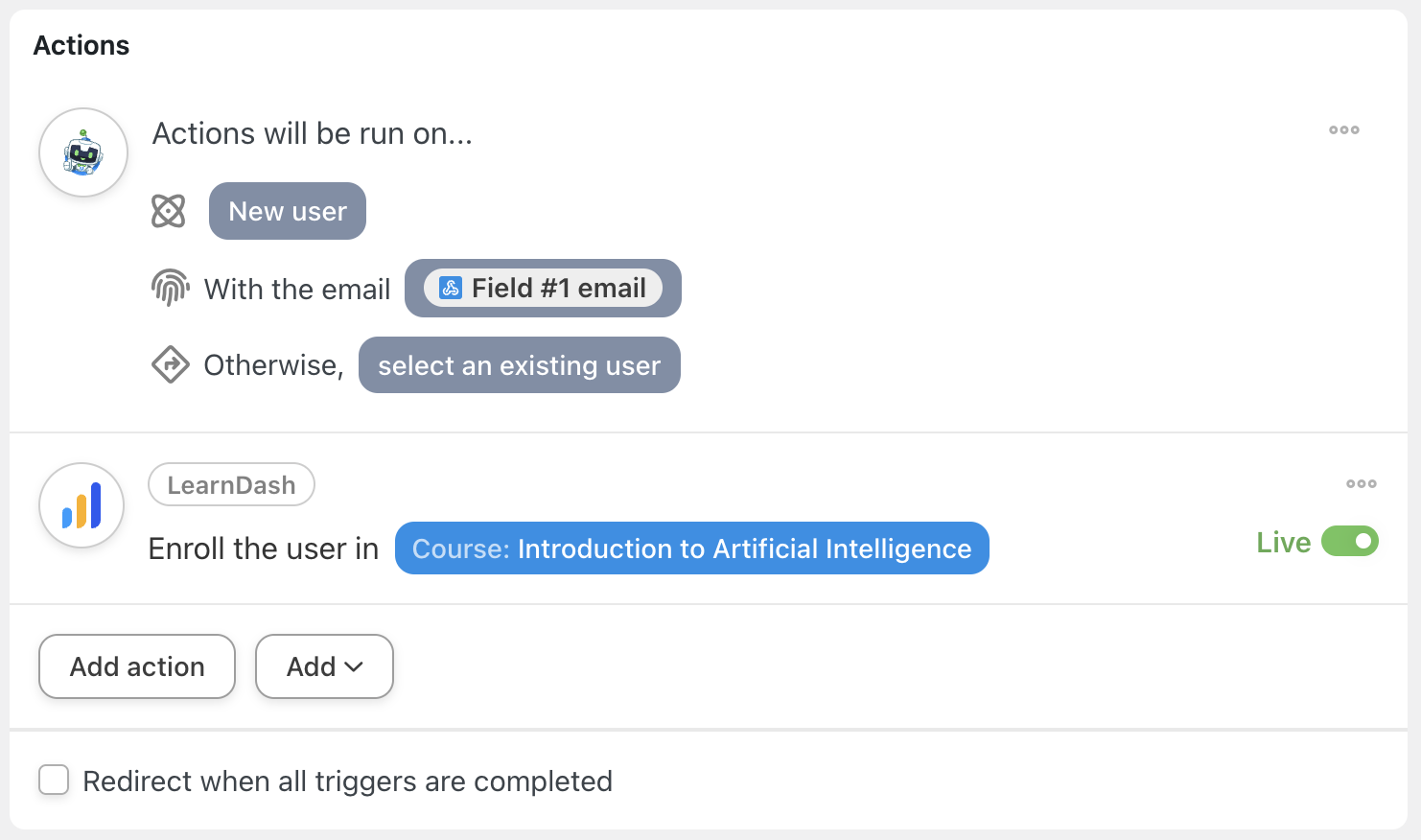This screenshot has width=1421, height=840.
Task: Toggle the Live switch off
Action: point(1349,542)
